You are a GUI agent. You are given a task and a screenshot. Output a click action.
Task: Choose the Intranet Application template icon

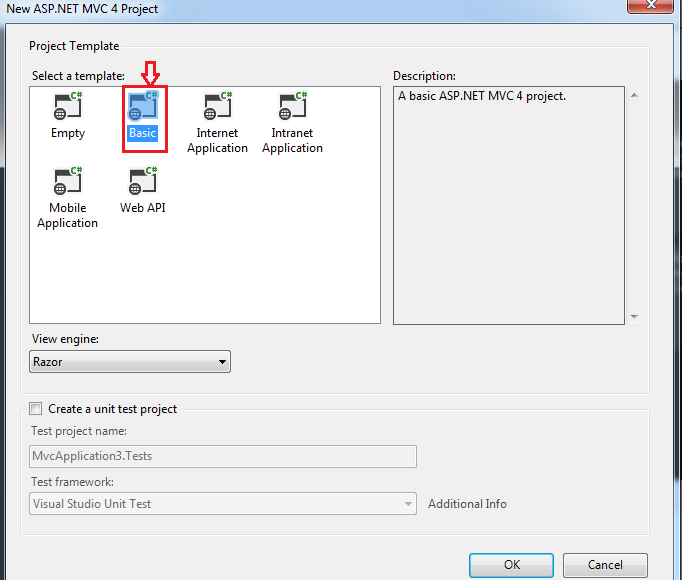coord(292,106)
